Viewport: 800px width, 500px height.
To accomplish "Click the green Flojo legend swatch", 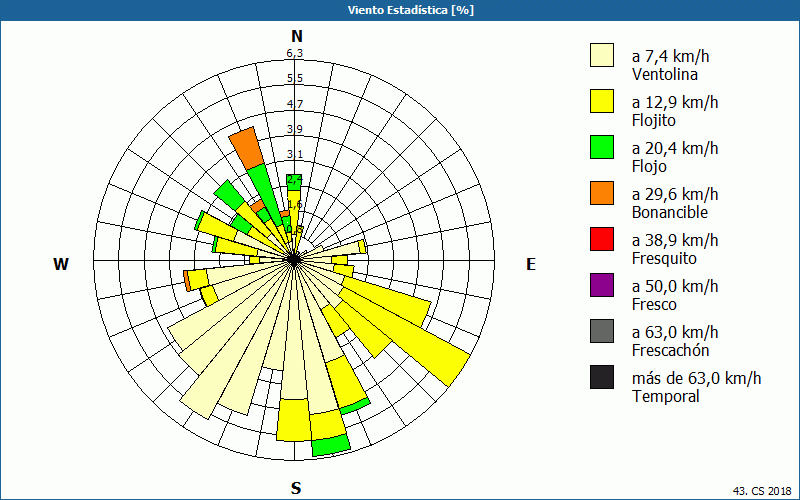I will 602,147.
